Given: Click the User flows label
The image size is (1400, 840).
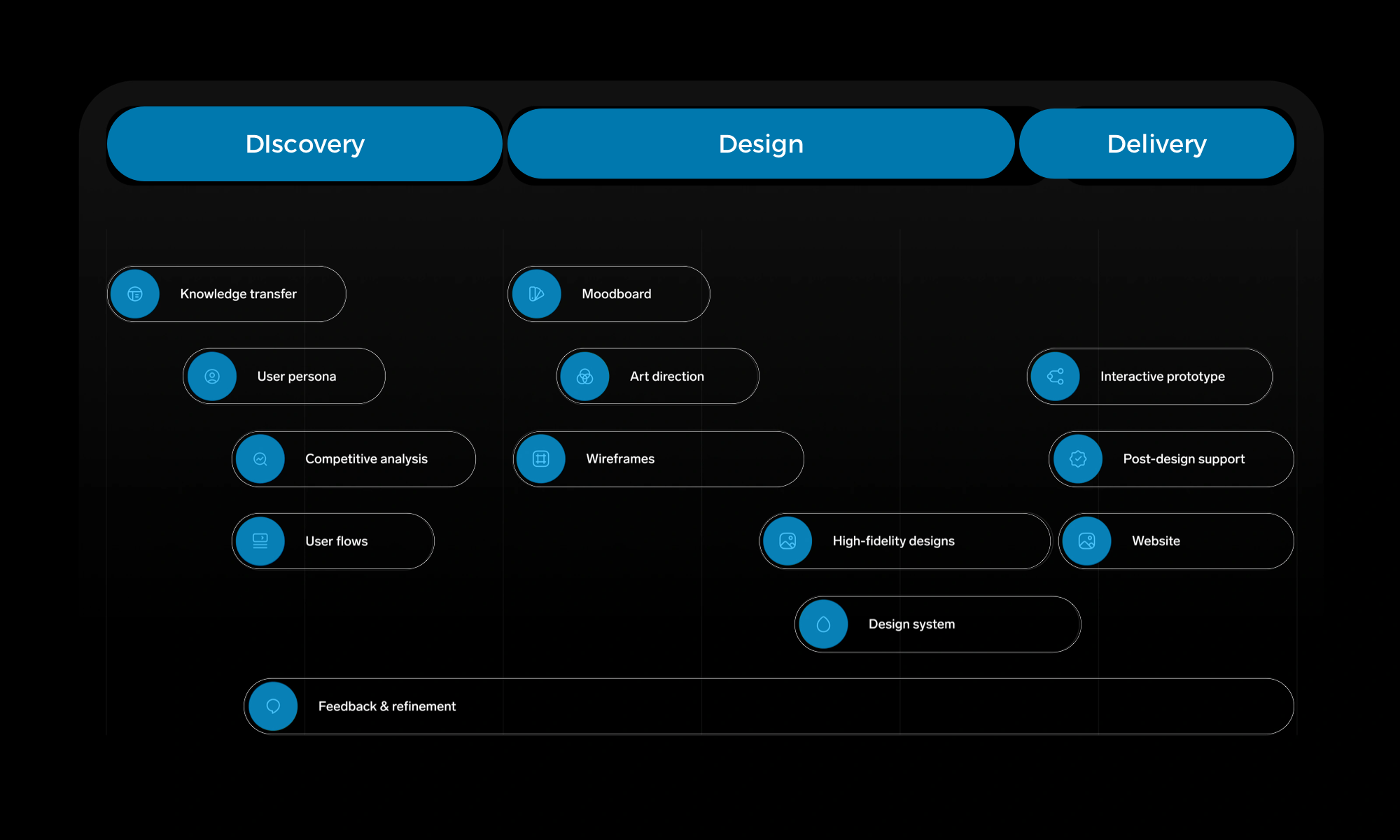Looking at the screenshot, I should 337,541.
